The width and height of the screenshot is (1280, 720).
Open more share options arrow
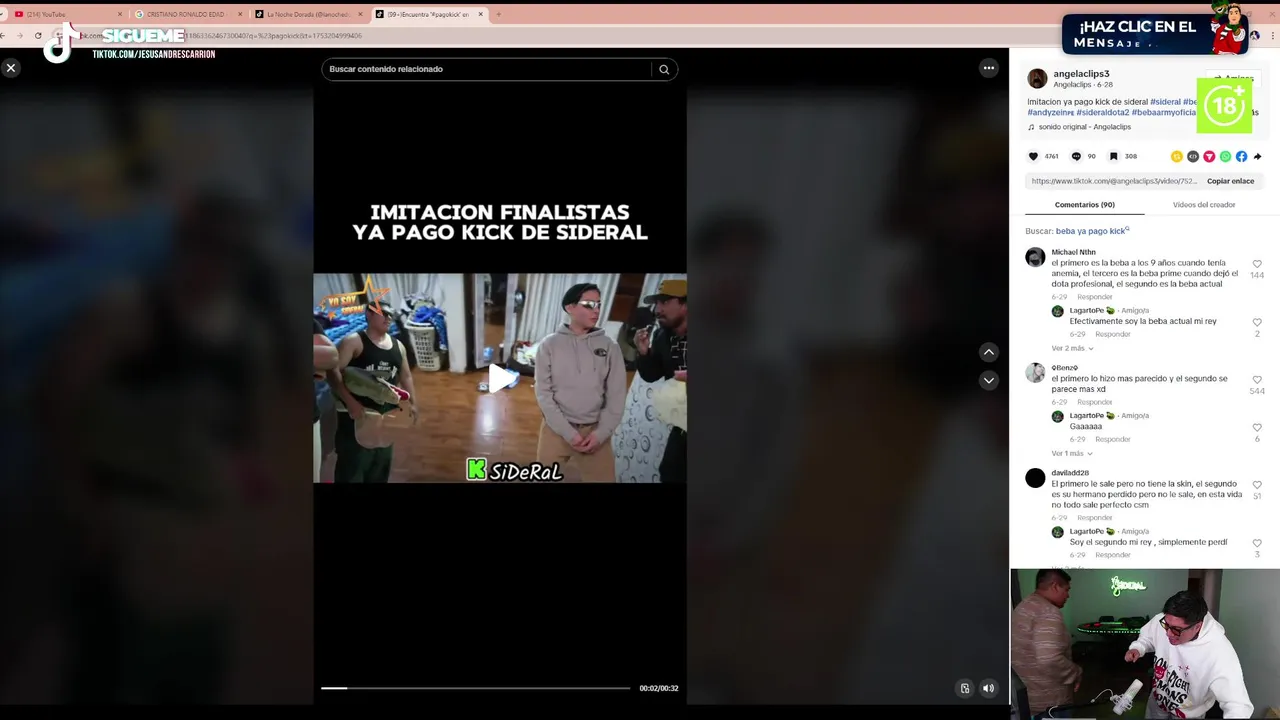click(1257, 156)
